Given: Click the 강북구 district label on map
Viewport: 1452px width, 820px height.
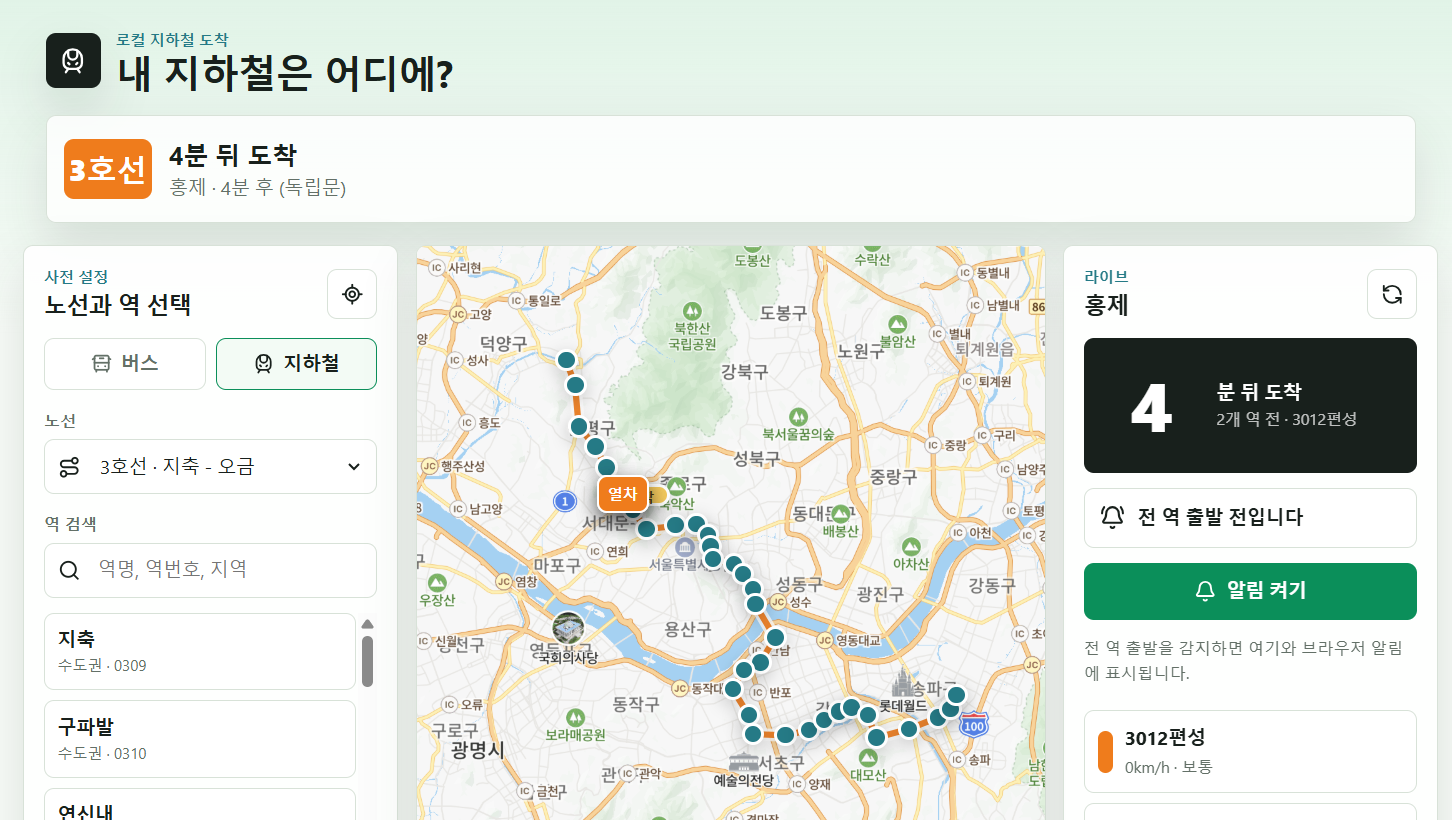Looking at the screenshot, I should (x=744, y=372).
